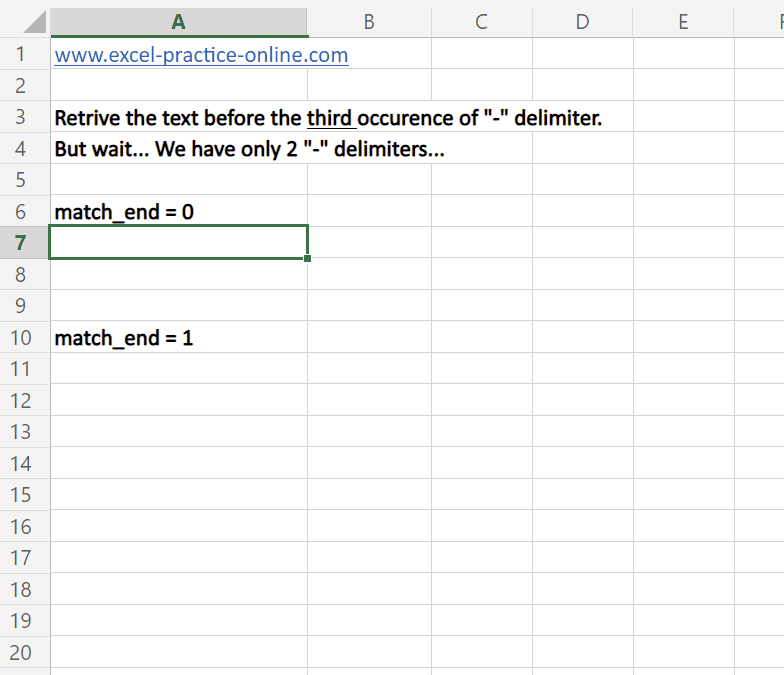Select the column A header

click(178, 22)
